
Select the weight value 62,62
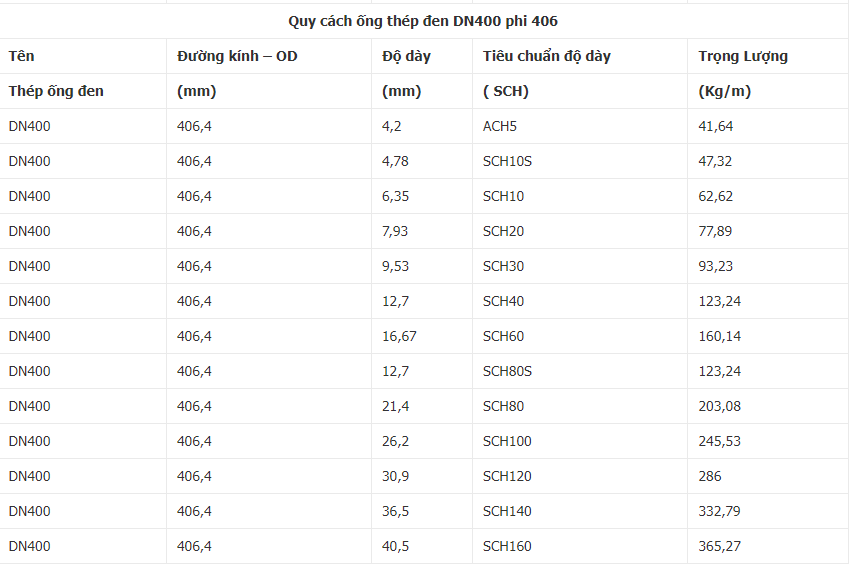pyautogui.click(x=715, y=196)
